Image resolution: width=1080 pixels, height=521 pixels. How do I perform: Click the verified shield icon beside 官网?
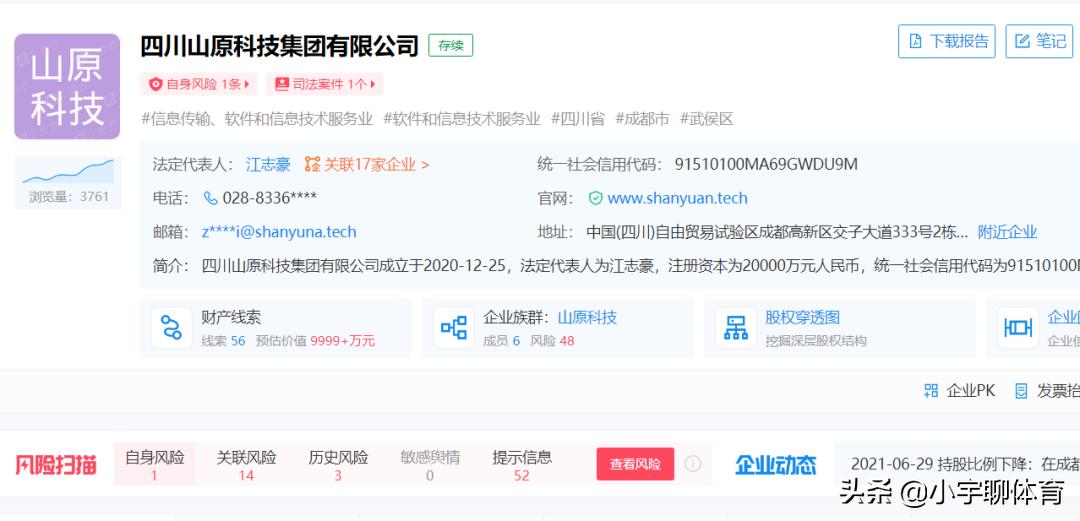click(596, 198)
